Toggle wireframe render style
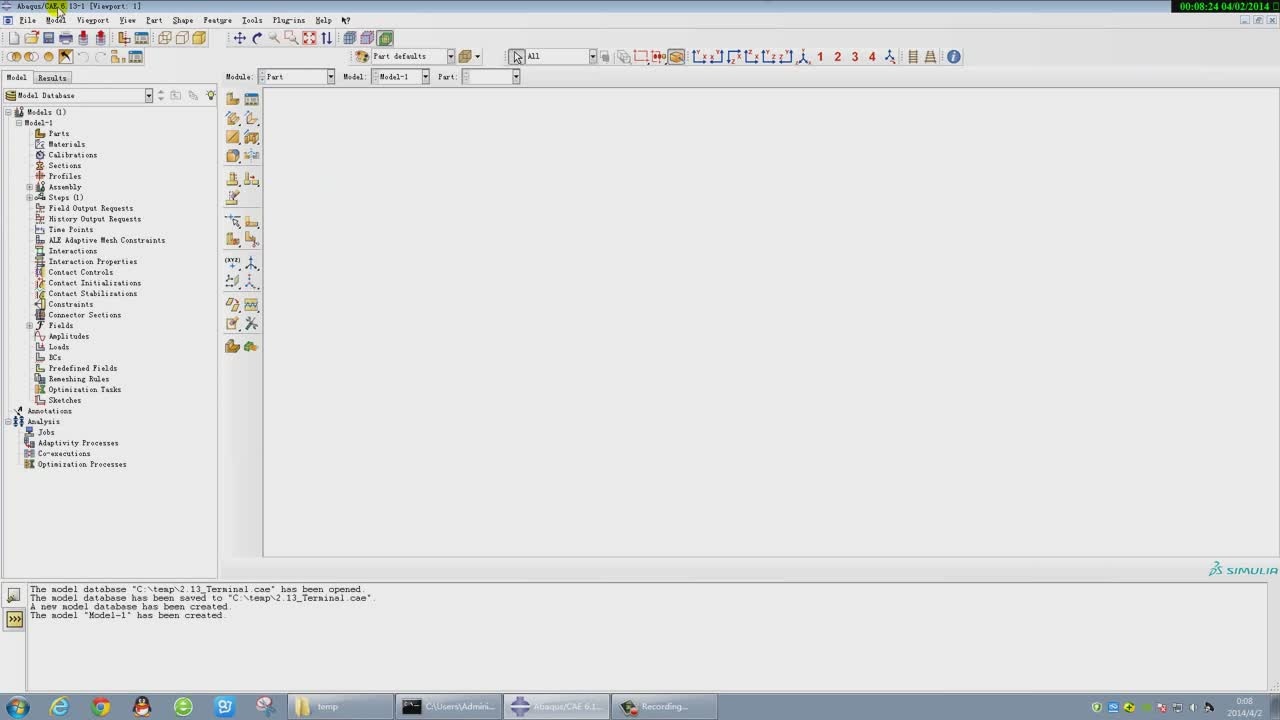 click(165, 38)
